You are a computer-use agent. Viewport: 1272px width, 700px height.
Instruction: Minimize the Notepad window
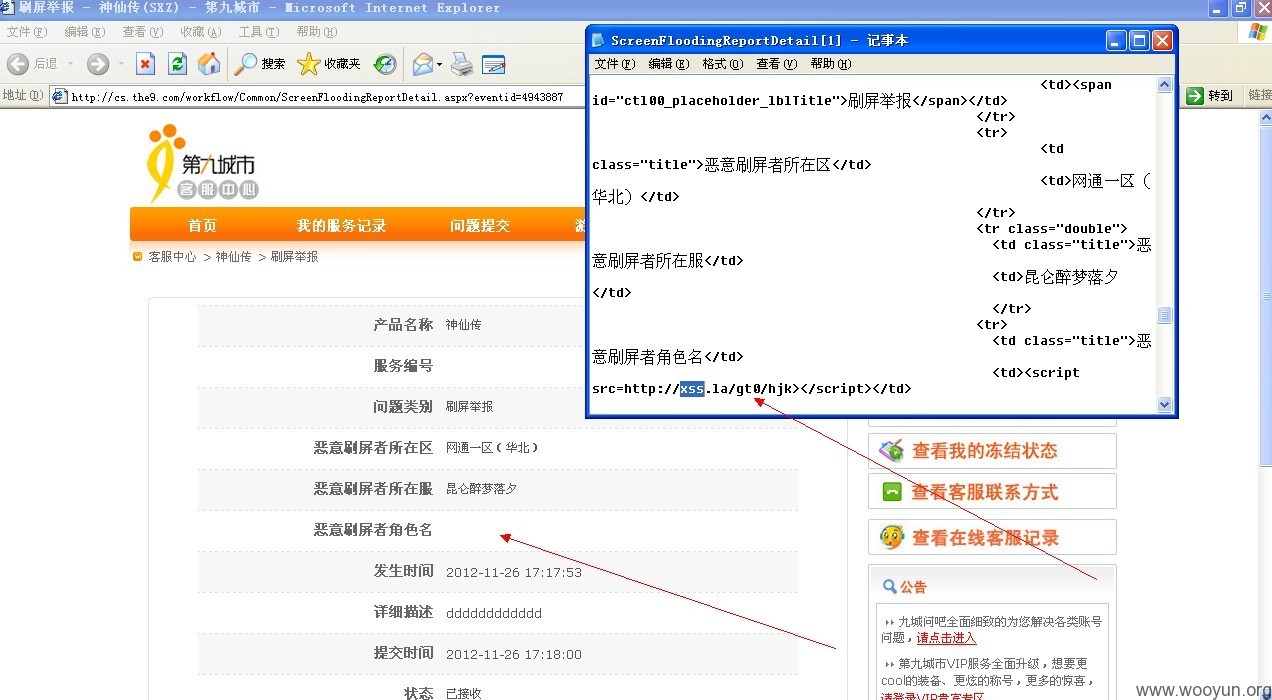pos(1117,41)
